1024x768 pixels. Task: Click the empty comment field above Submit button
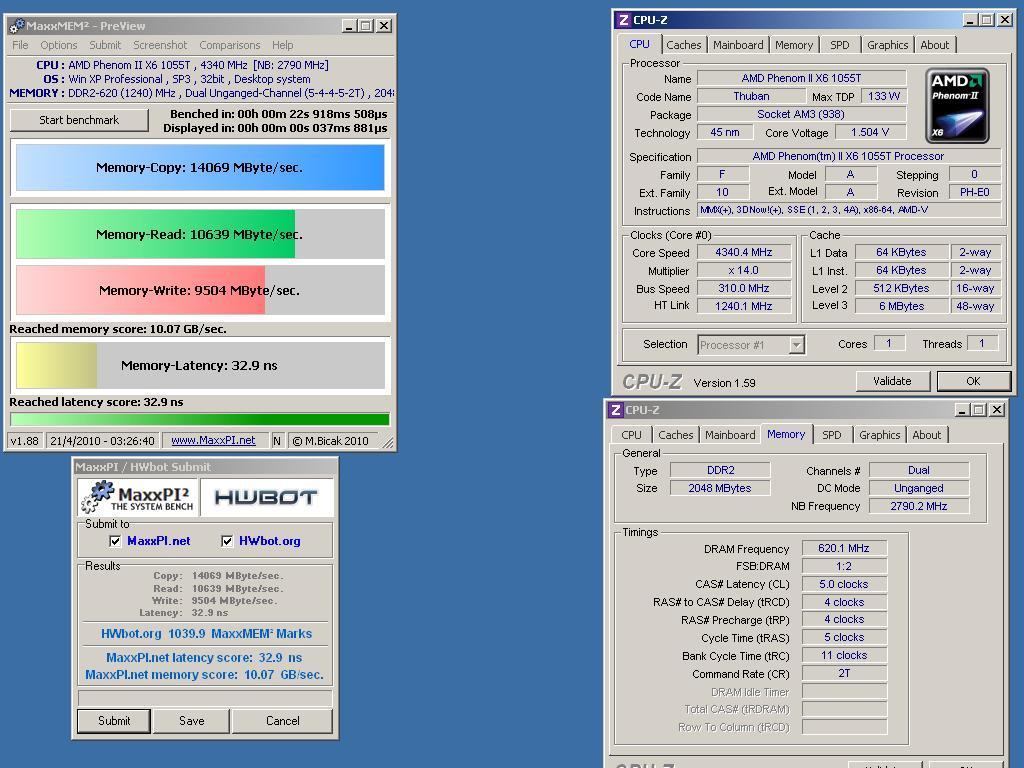(205, 697)
